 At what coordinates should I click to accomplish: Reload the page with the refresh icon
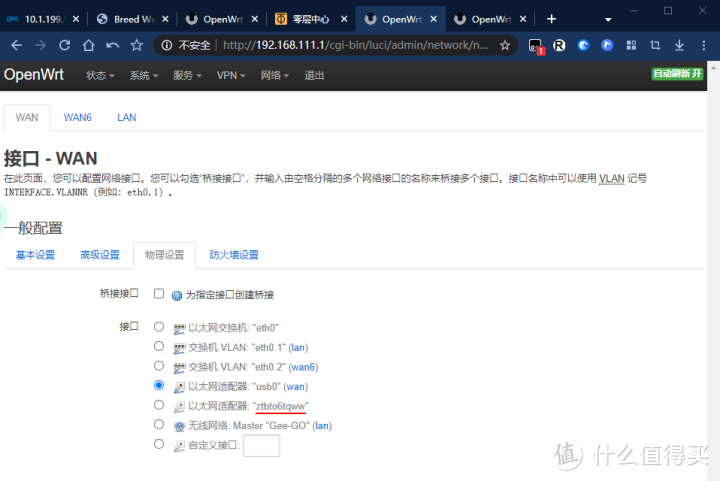65,45
